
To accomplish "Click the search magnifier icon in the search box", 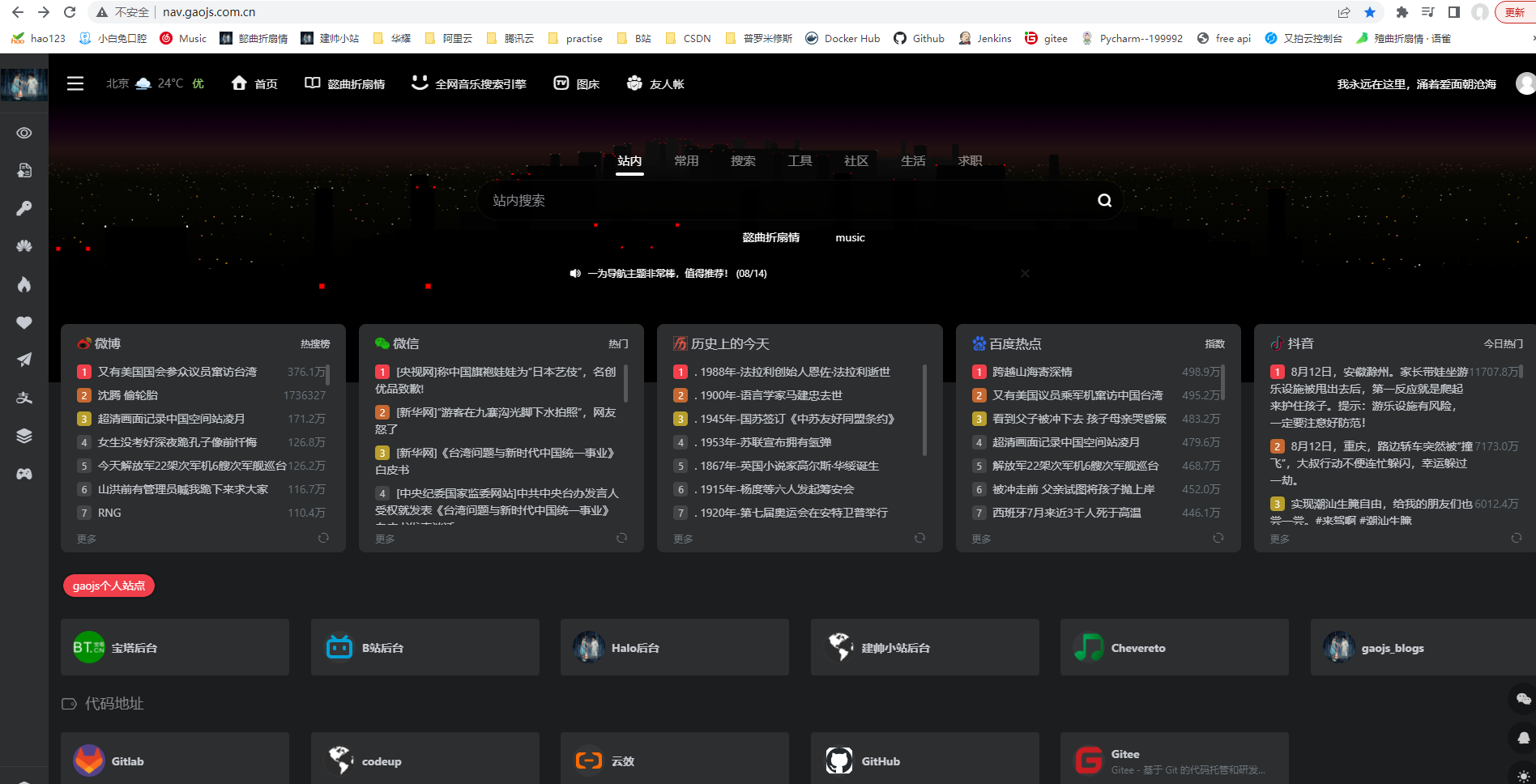I will pyautogui.click(x=1104, y=200).
